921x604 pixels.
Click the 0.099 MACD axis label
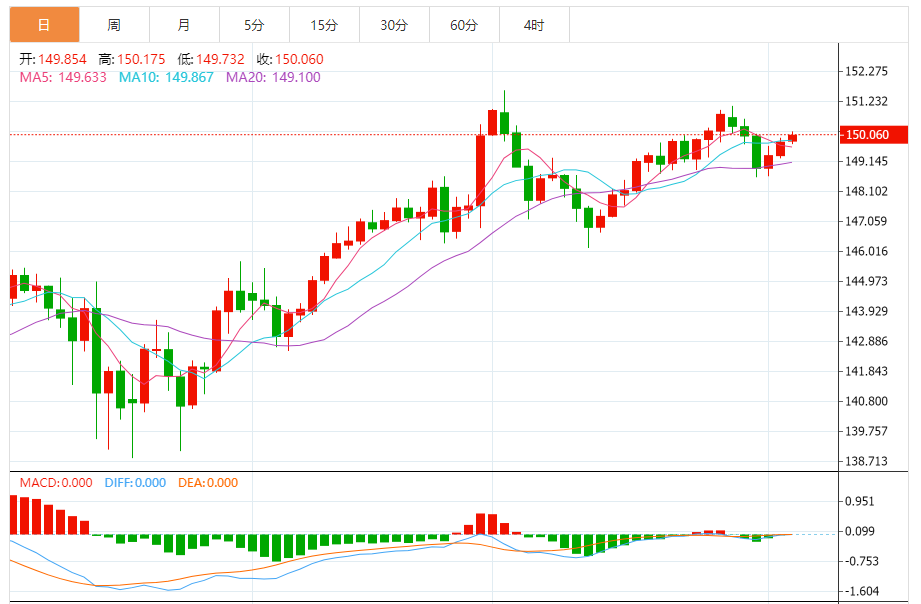859,531
